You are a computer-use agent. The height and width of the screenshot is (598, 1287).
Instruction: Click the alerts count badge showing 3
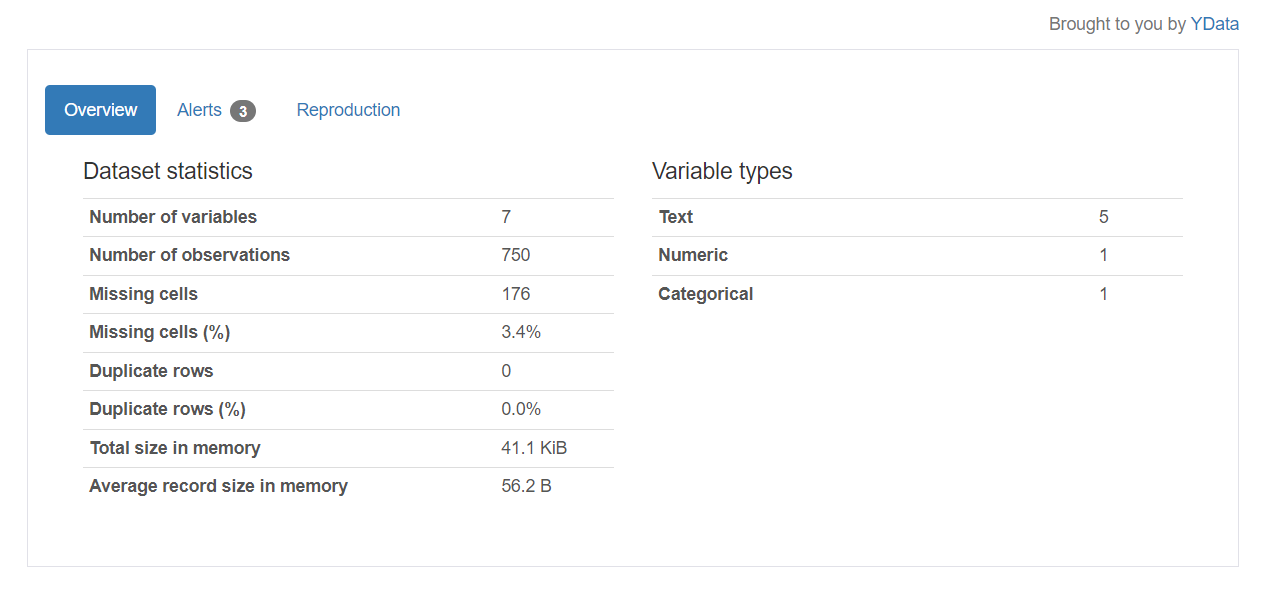point(243,111)
